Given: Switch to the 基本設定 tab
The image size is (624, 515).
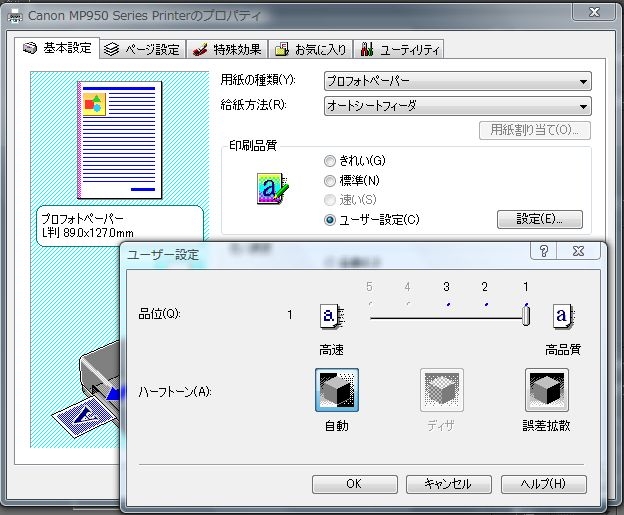Looking at the screenshot, I should (57, 48).
